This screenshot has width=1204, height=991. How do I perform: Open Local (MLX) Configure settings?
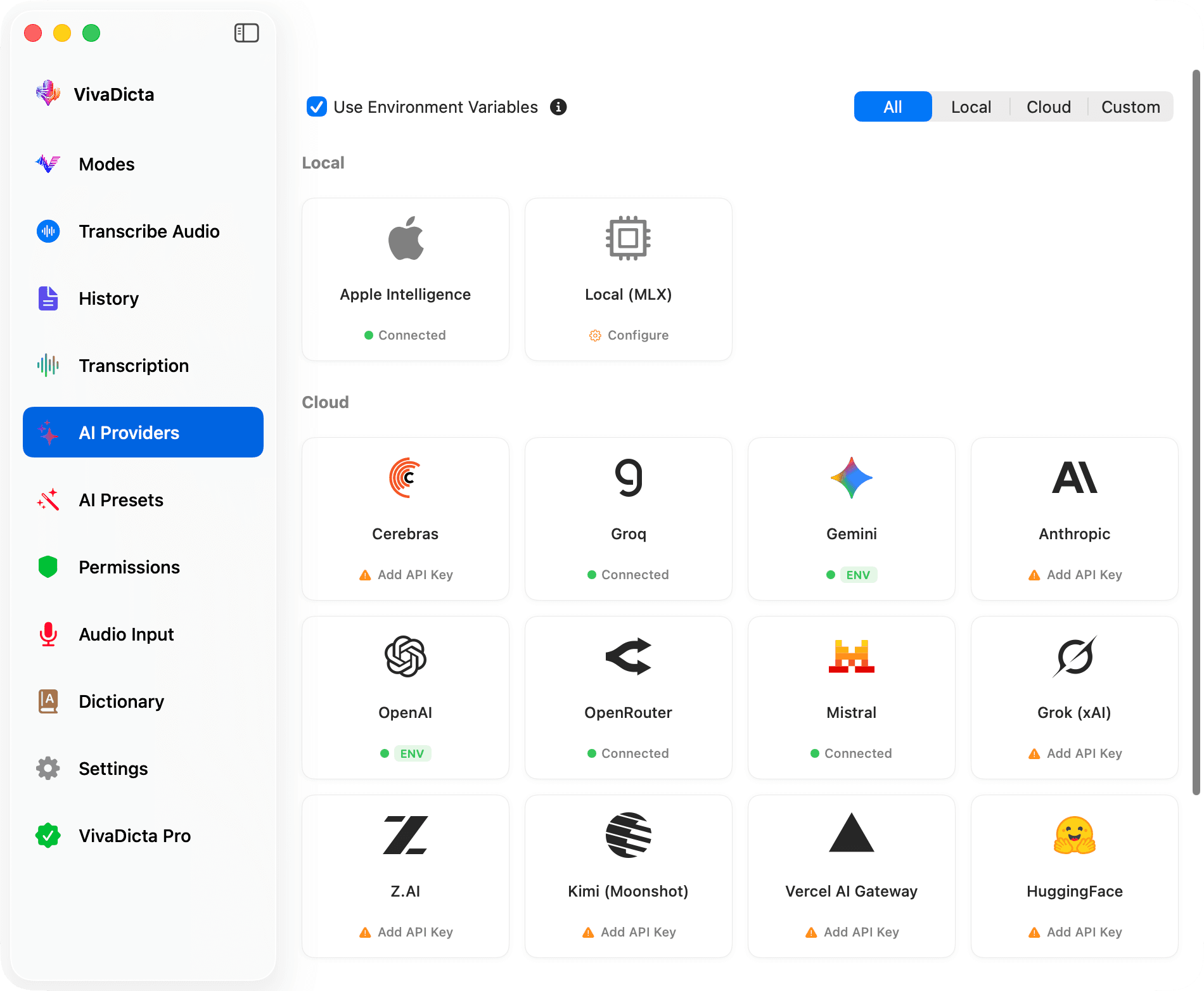(628, 335)
